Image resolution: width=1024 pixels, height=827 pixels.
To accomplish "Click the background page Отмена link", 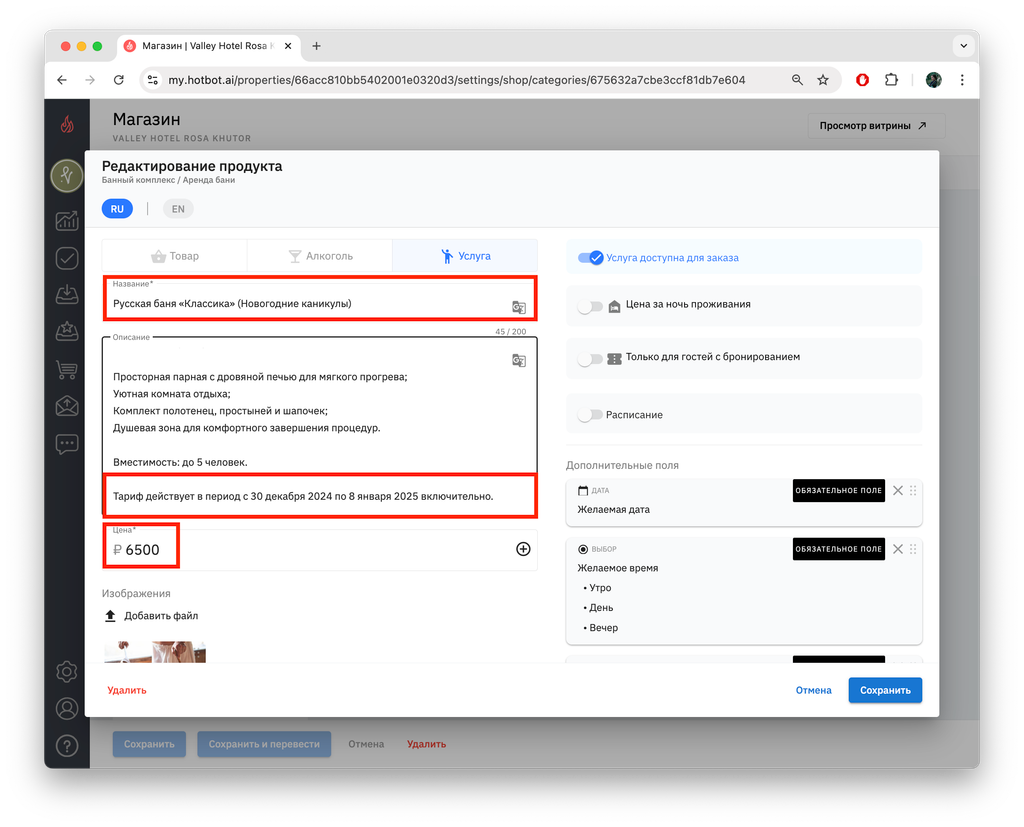I will [x=366, y=744].
